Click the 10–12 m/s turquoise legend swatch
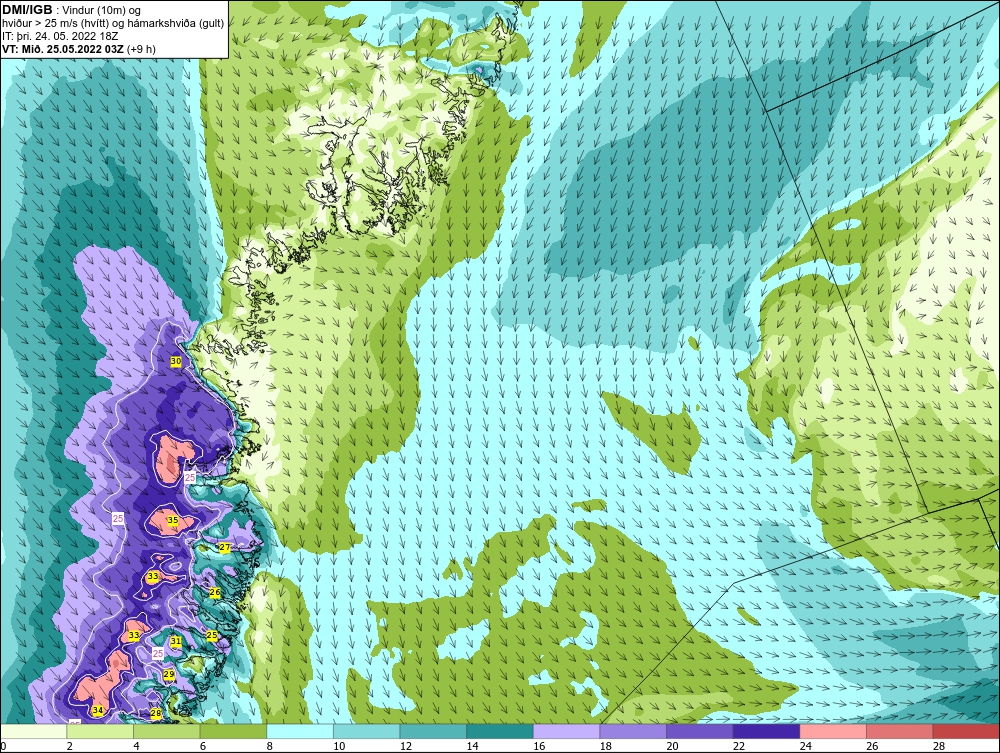The image size is (1000, 753). pos(366,731)
